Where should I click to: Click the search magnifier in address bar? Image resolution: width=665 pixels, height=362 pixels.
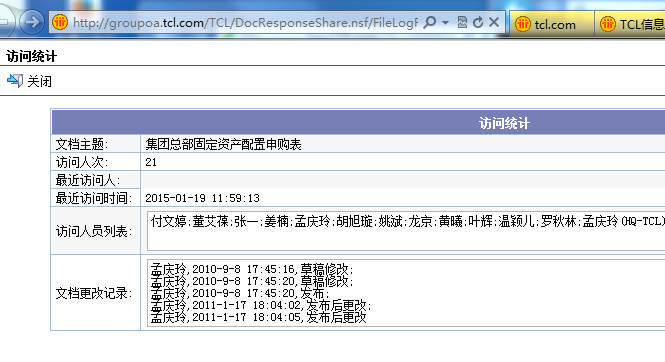[430, 22]
